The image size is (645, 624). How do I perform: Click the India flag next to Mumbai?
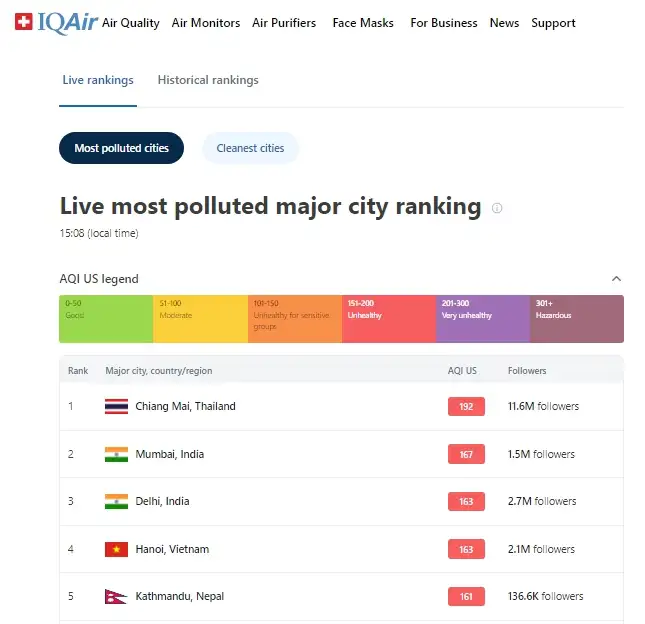(116, 454)
